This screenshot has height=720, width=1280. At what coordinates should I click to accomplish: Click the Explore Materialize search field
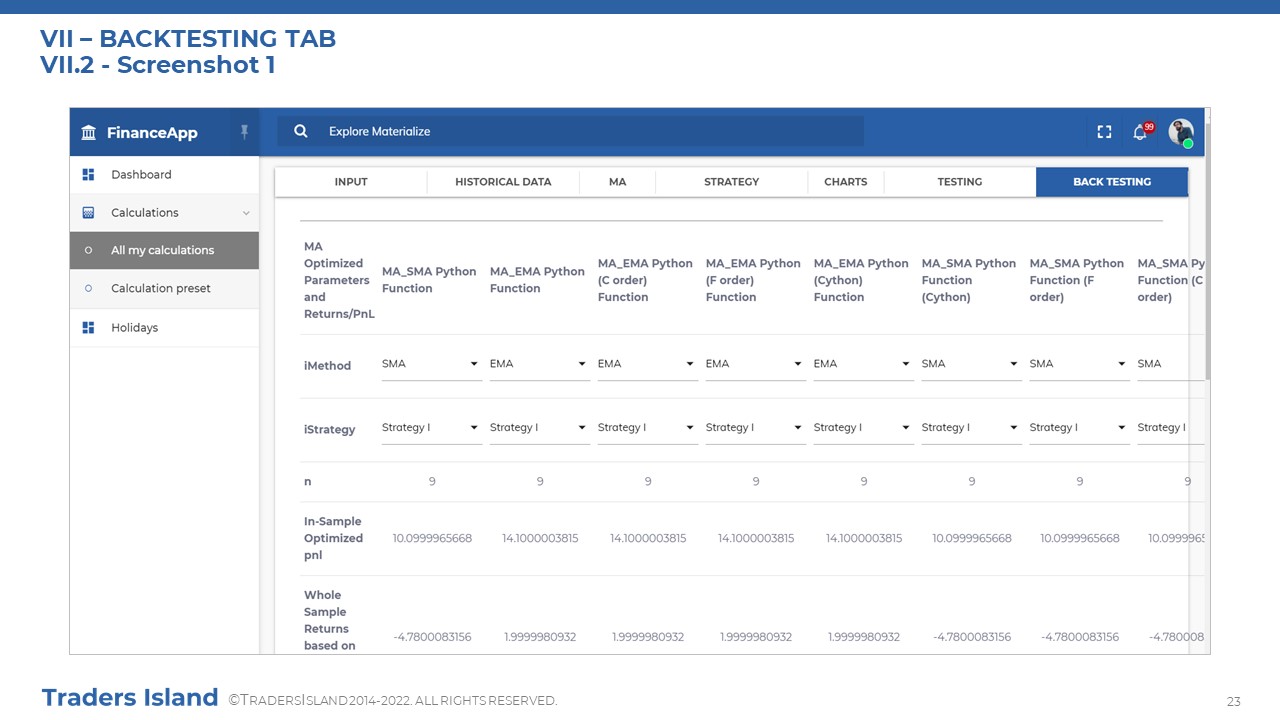(570, 131)
